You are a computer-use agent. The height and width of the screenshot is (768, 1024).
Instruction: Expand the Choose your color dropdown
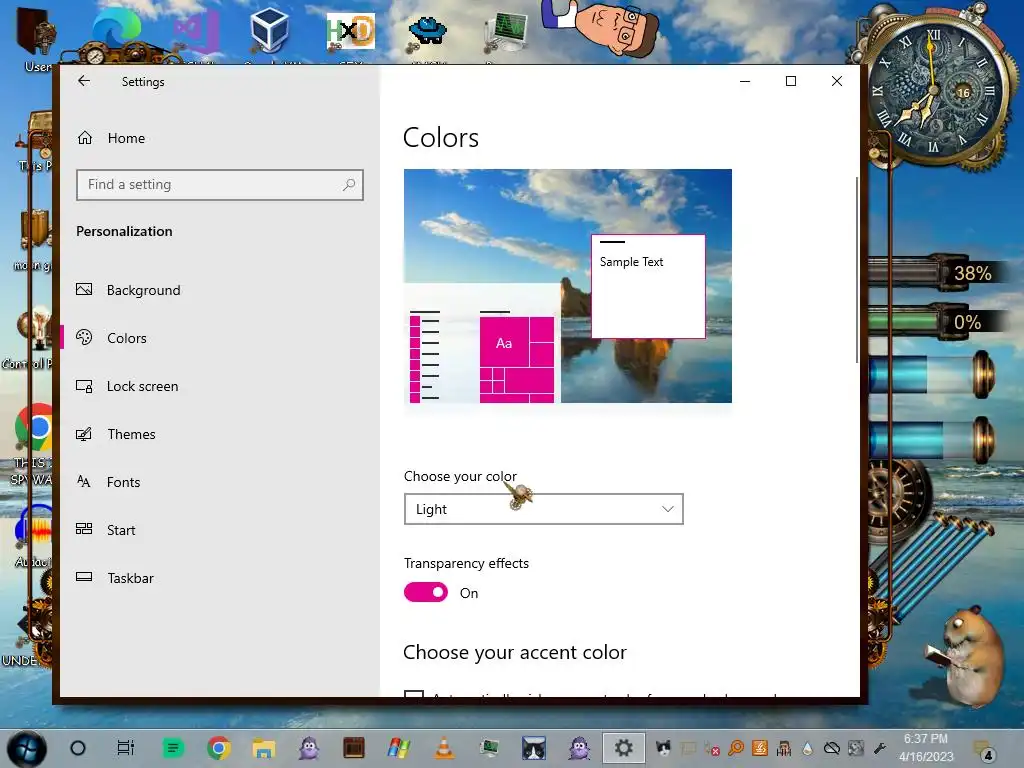point(543,509)
